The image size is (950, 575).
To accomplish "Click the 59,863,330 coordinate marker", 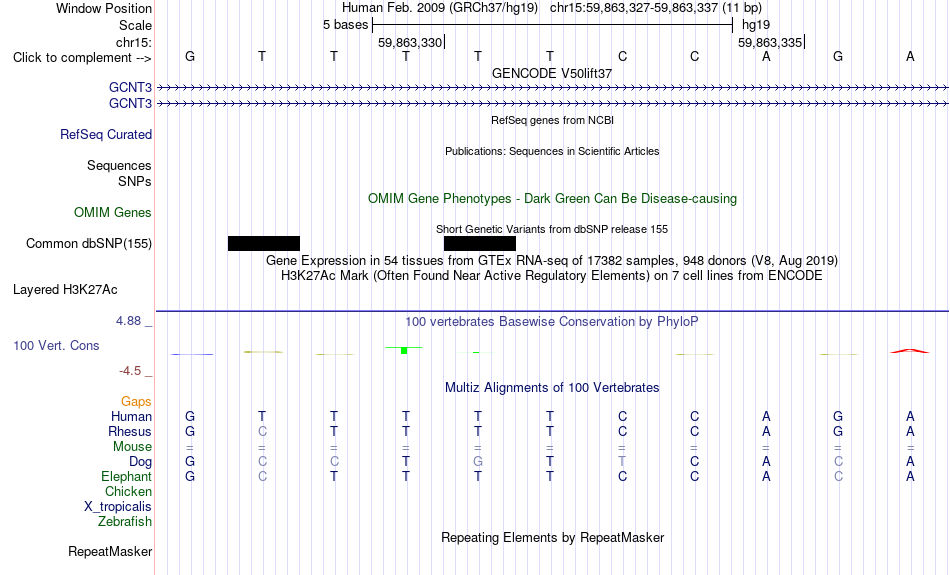I will pyautogui.click(x=410, y=43).
